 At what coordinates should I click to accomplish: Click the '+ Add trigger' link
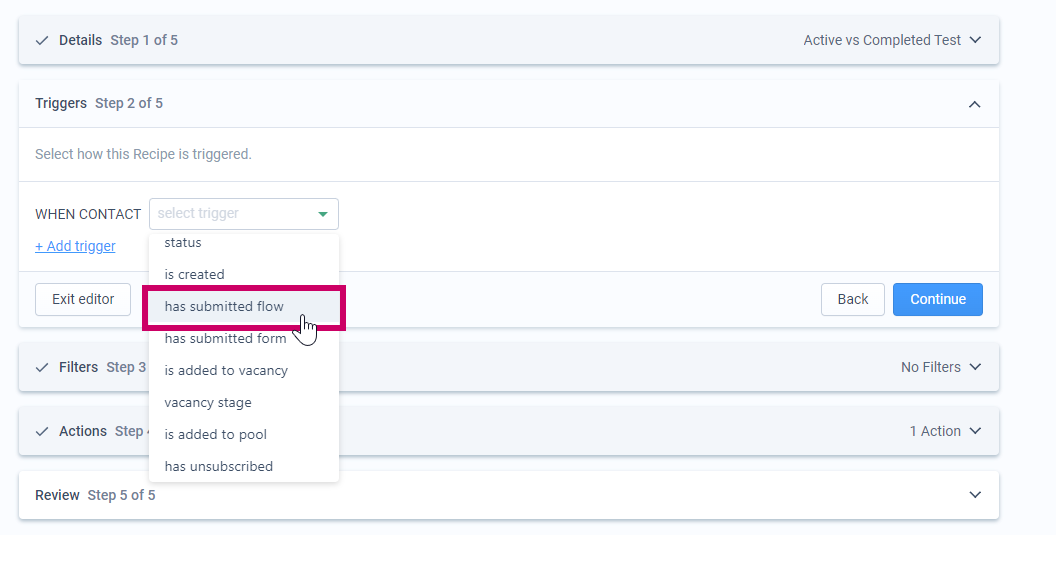pos(75,246)
